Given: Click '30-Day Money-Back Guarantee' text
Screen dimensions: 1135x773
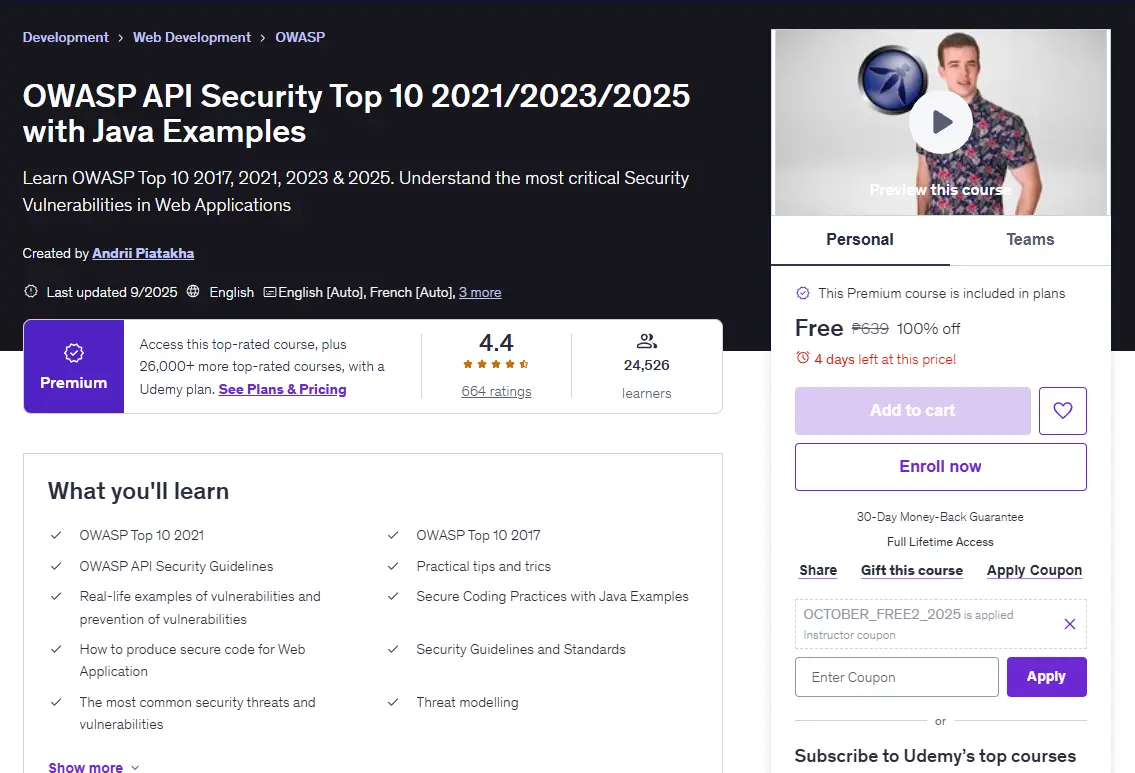Looking at the screenshot, I should (940, 517).
